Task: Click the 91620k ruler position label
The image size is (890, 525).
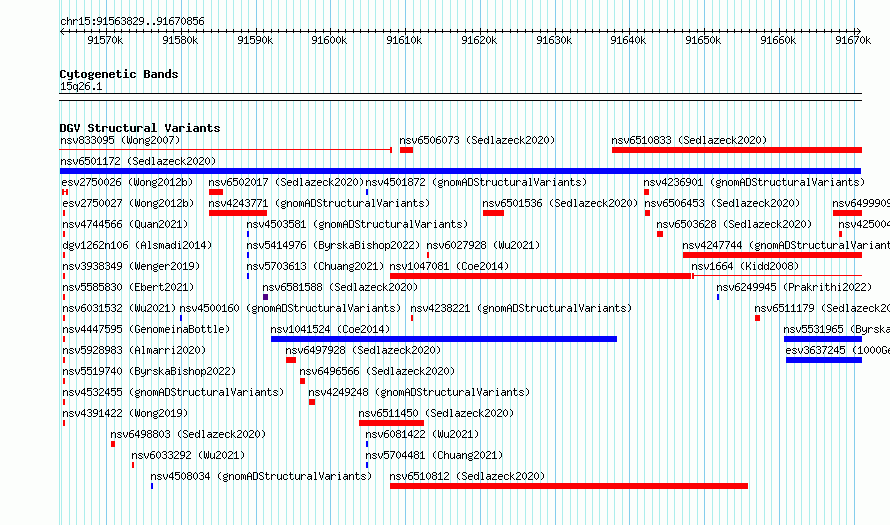Action: click(478, 40)
